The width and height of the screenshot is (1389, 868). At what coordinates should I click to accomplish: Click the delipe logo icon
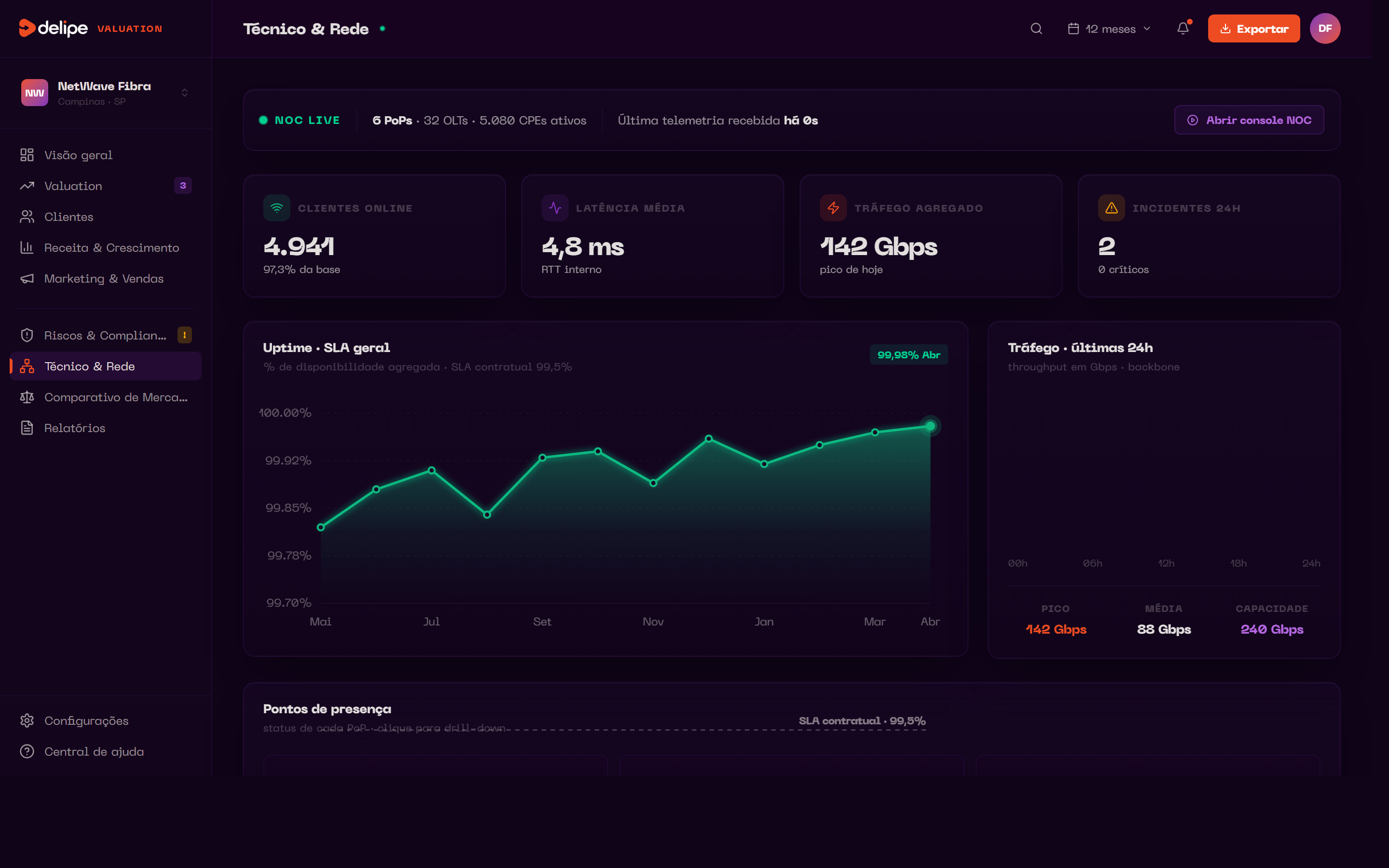click(27, 27)
